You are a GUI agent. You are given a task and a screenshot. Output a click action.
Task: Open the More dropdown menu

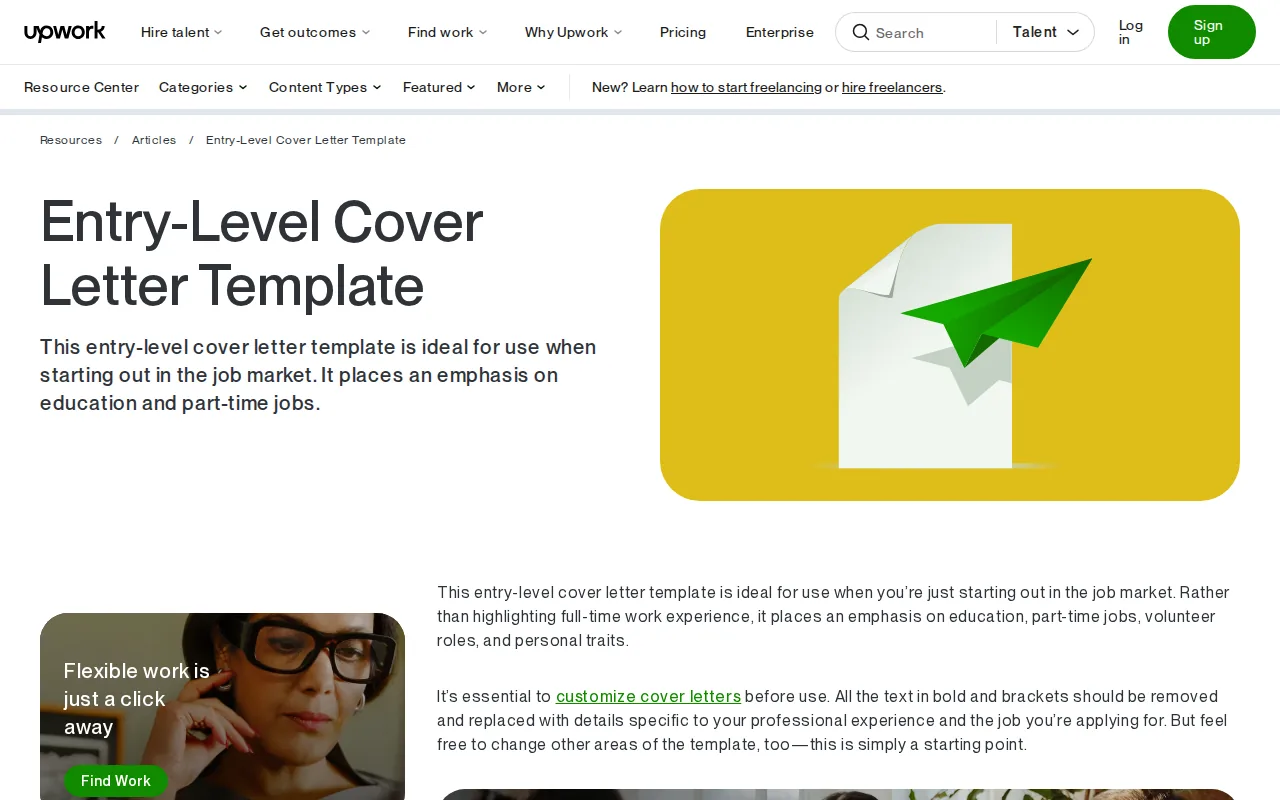pyautogui.click(x=521, y=87)
